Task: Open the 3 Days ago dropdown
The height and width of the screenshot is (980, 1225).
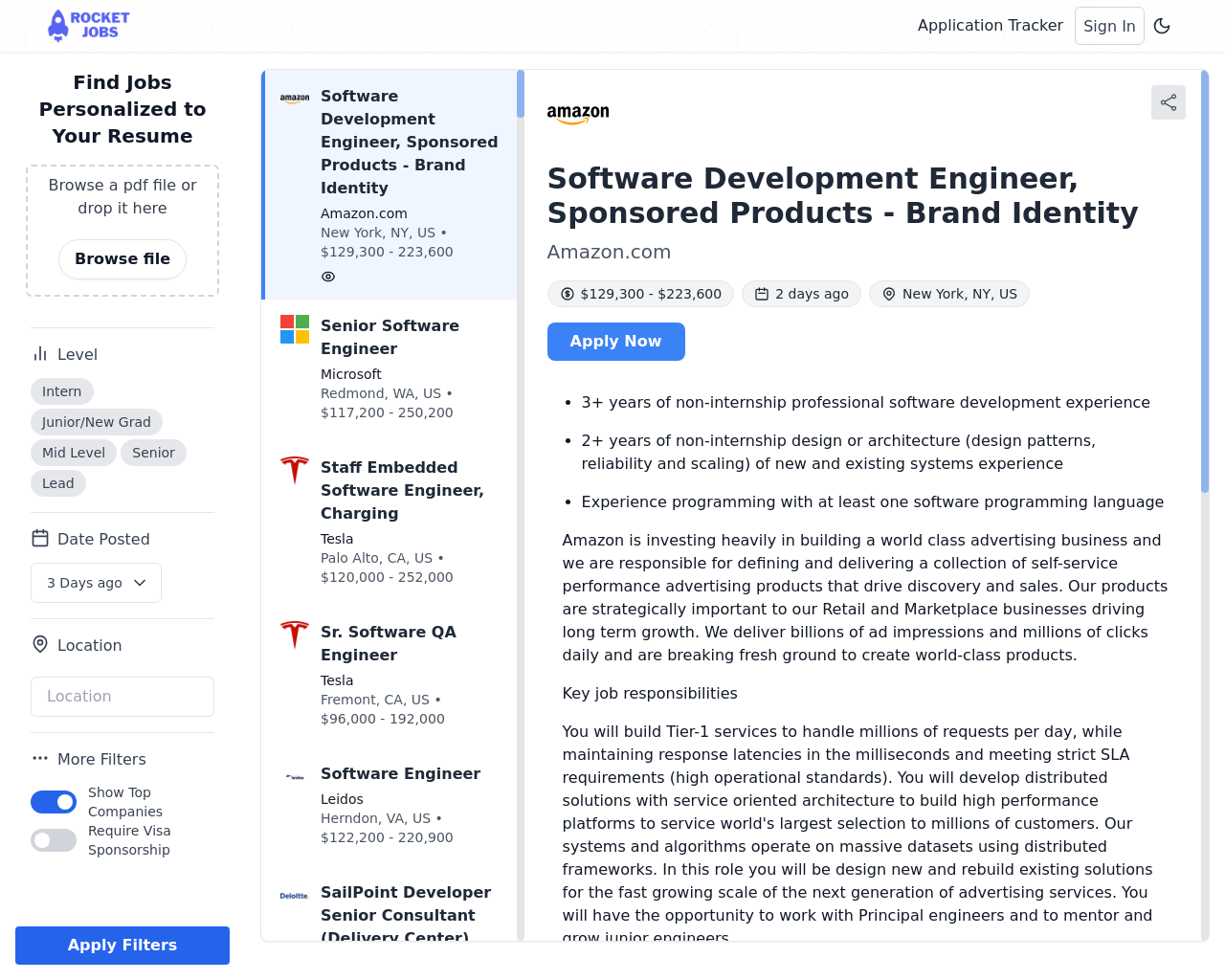Action: coord(96,583)
